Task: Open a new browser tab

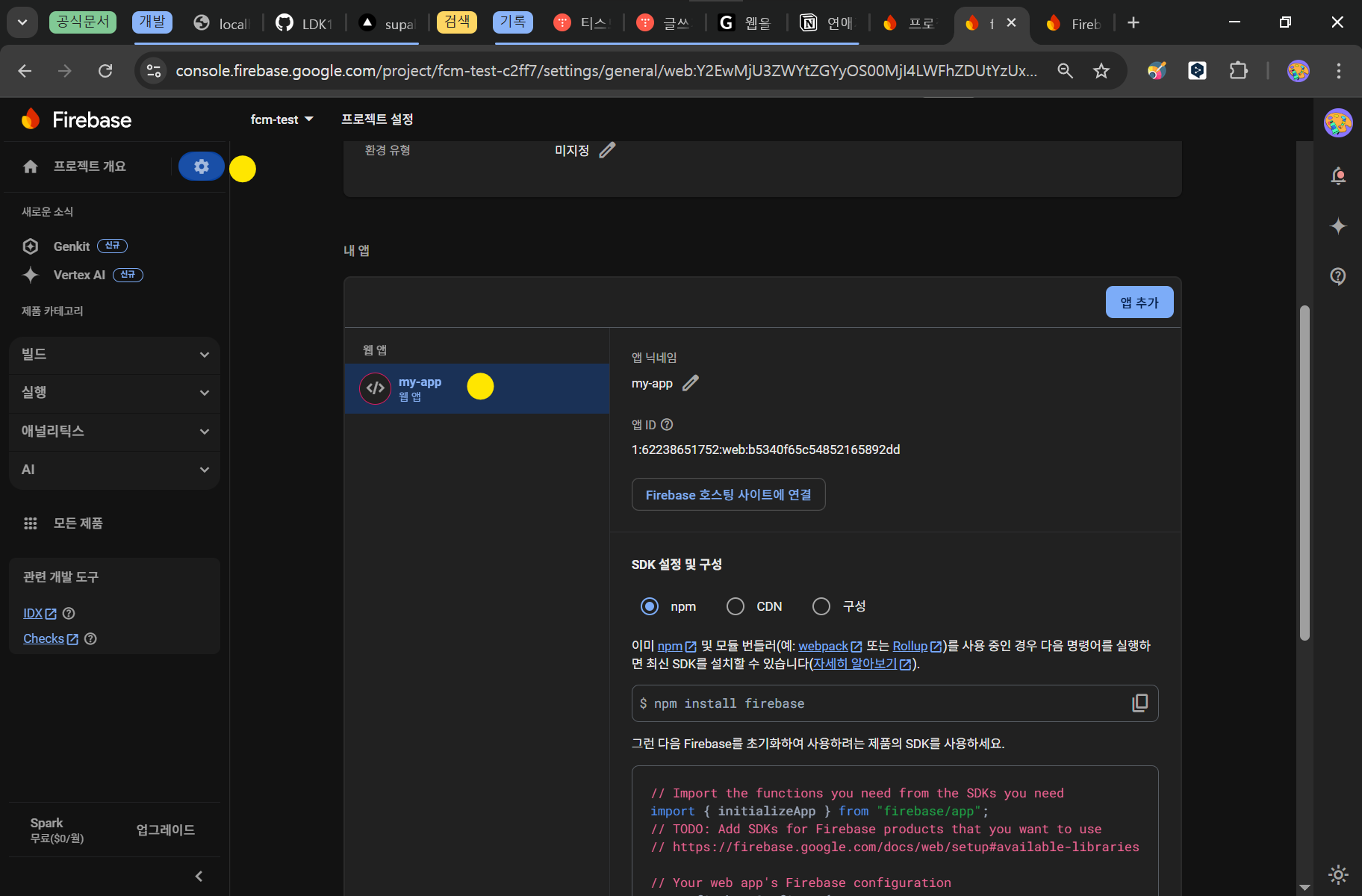Action: [x=1134, y=22]
